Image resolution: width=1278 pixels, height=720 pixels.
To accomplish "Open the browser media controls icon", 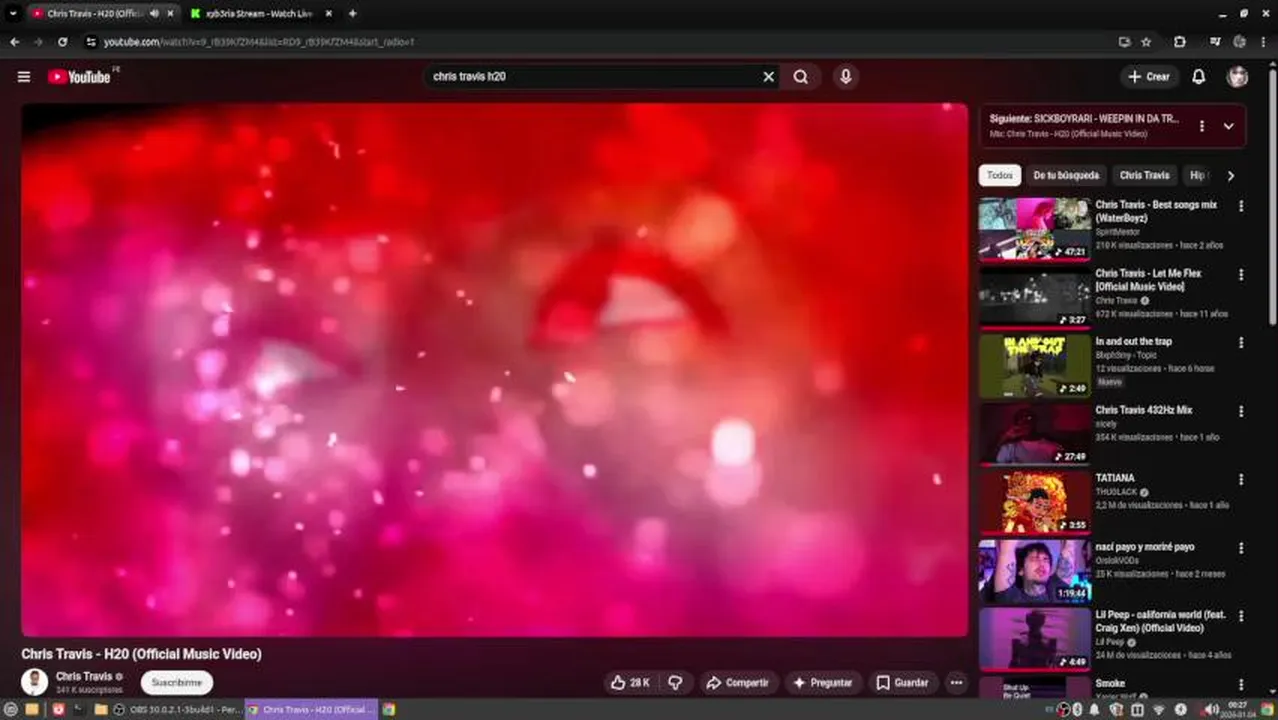I will pyautogui.click(x=1214, y=42).
